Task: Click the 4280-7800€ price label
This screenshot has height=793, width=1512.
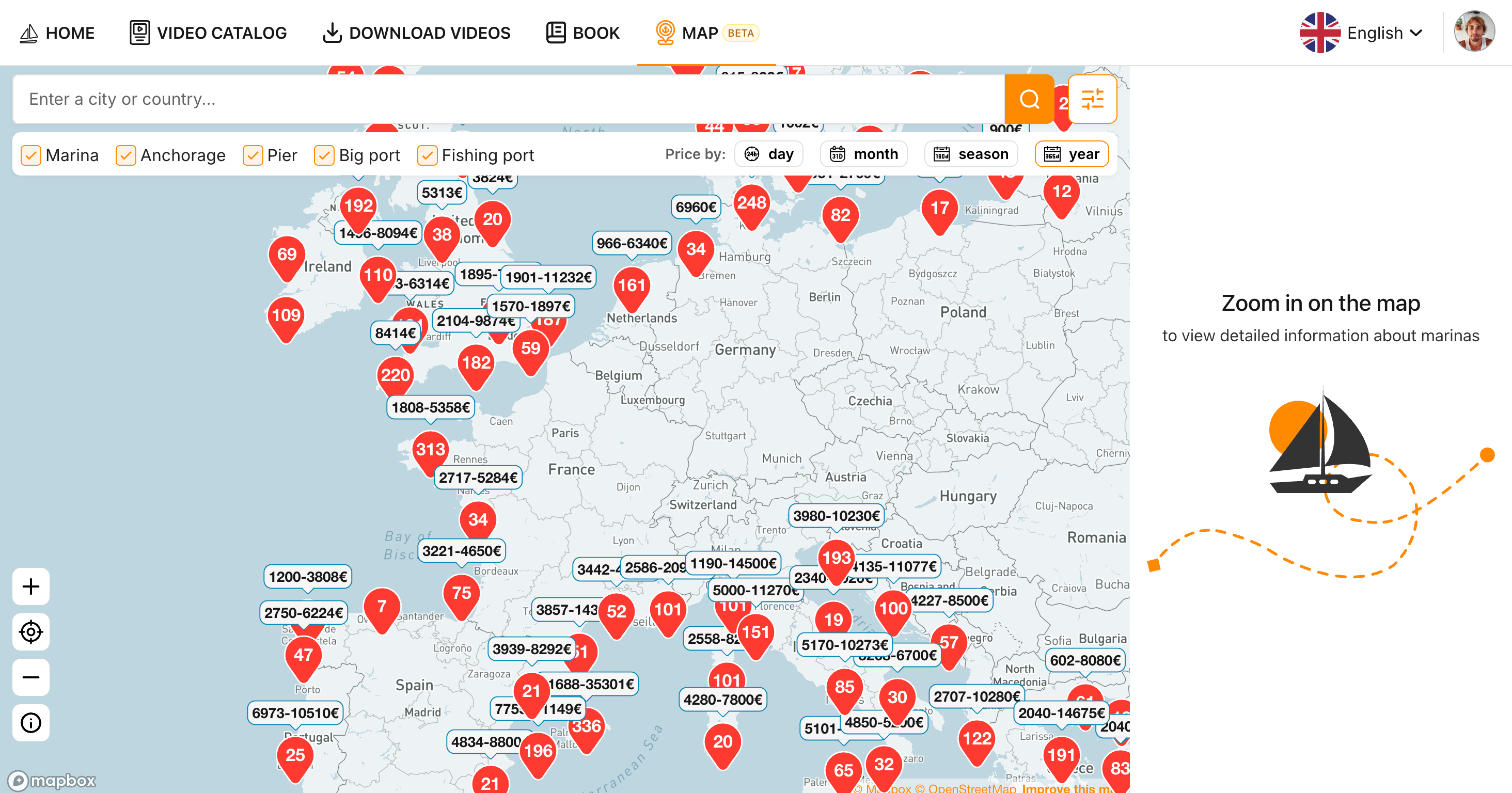Action: pos(722,700)
